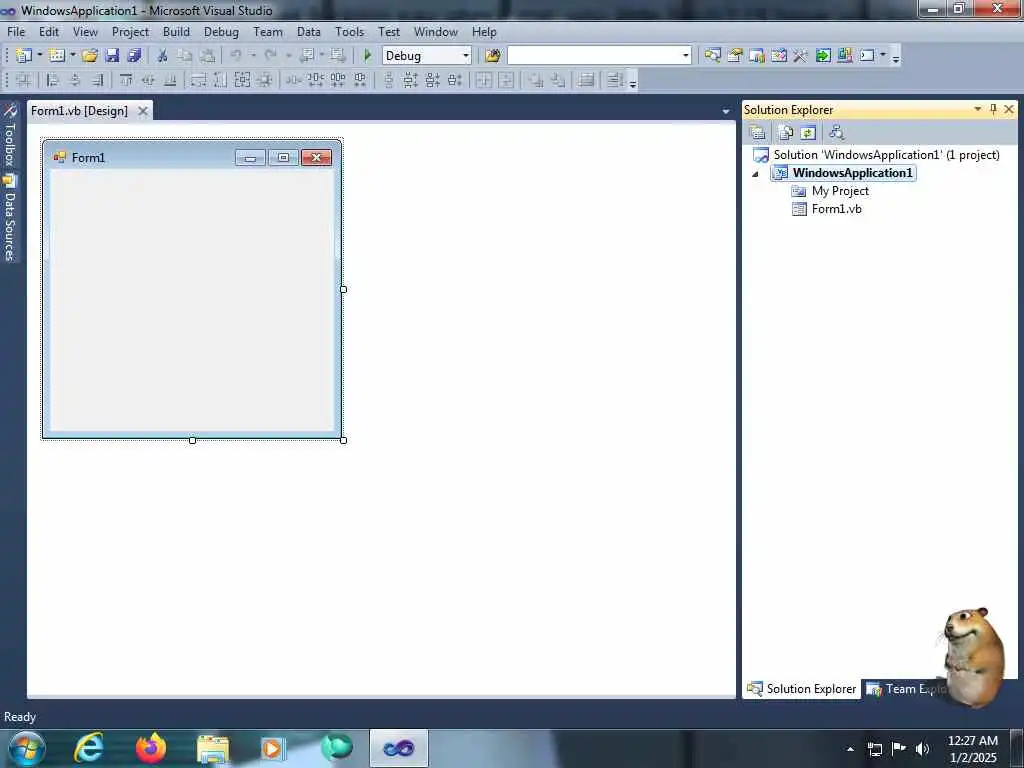1024x768 pixels.
Task: Click the Extension Manager crossed-tools icon
Action: [801, 56]
